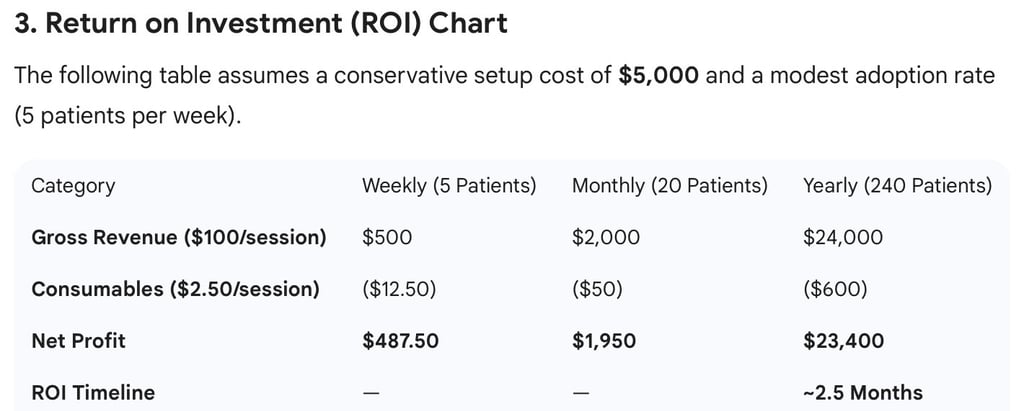Click the ($600) yearly consumables cell
The height and width of the screenshot is (411, 1024).
click(835, 290)
